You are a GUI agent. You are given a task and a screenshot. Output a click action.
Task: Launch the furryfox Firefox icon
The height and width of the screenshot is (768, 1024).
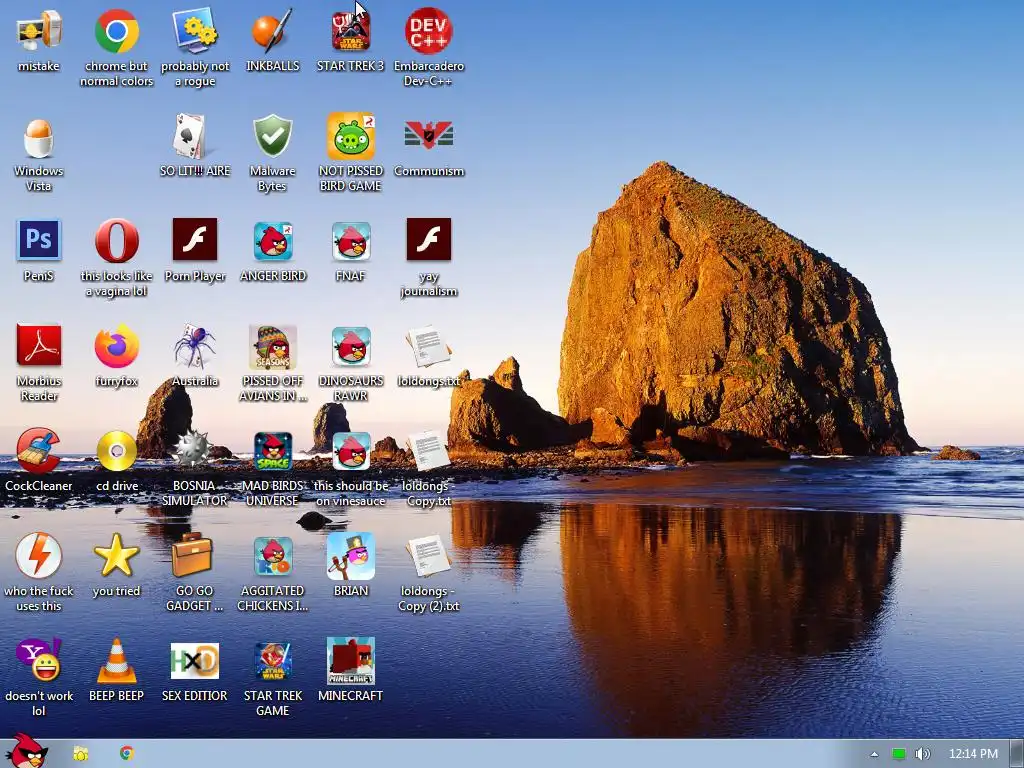click(x=116, y=346)
